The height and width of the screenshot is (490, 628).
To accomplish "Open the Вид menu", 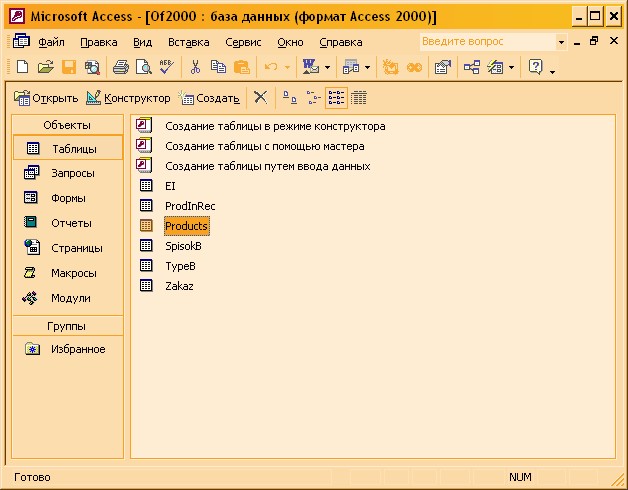I will click(x=143, y=42).
